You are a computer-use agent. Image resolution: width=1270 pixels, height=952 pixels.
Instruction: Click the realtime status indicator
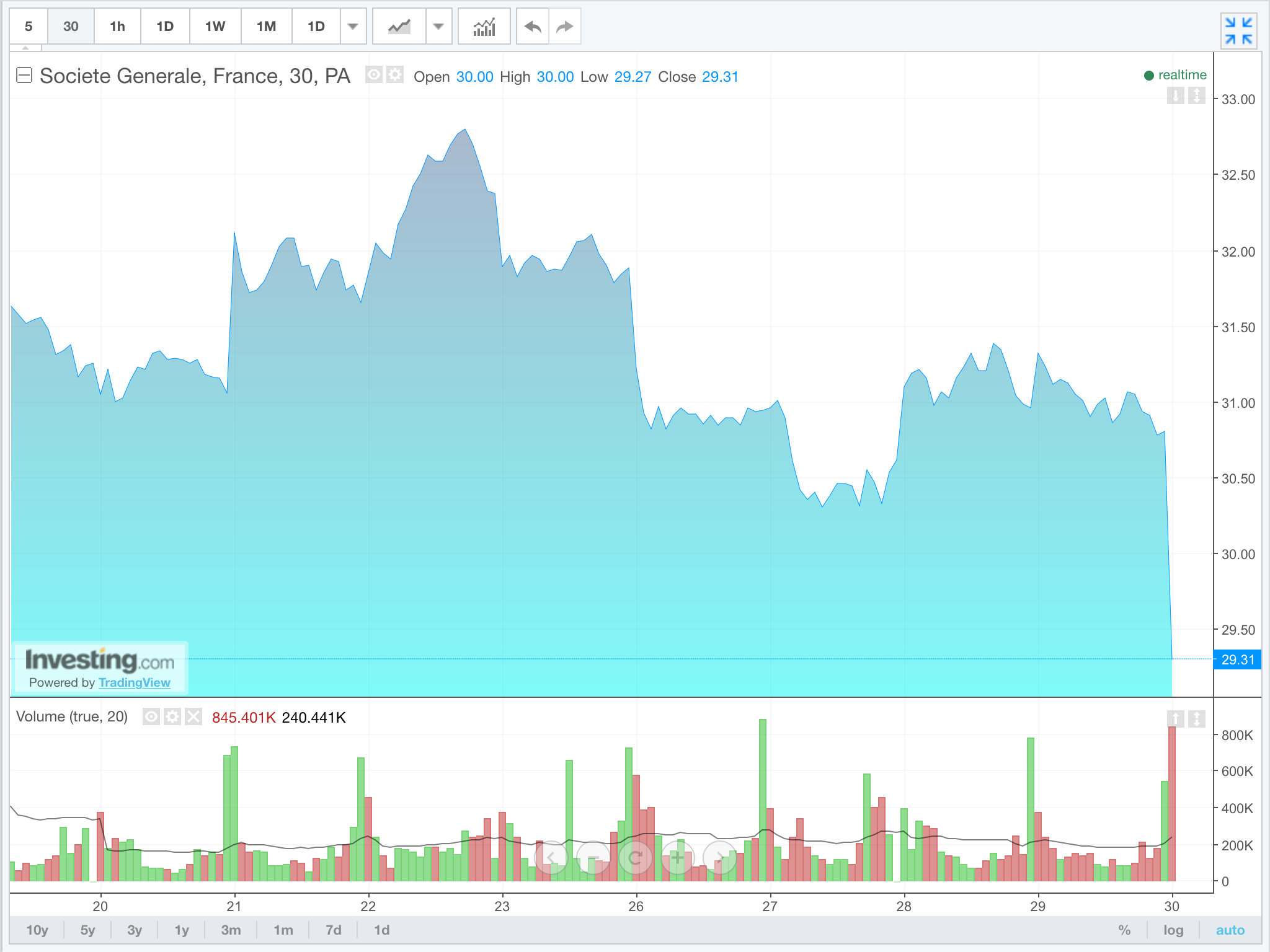(x=1175, y=75)
